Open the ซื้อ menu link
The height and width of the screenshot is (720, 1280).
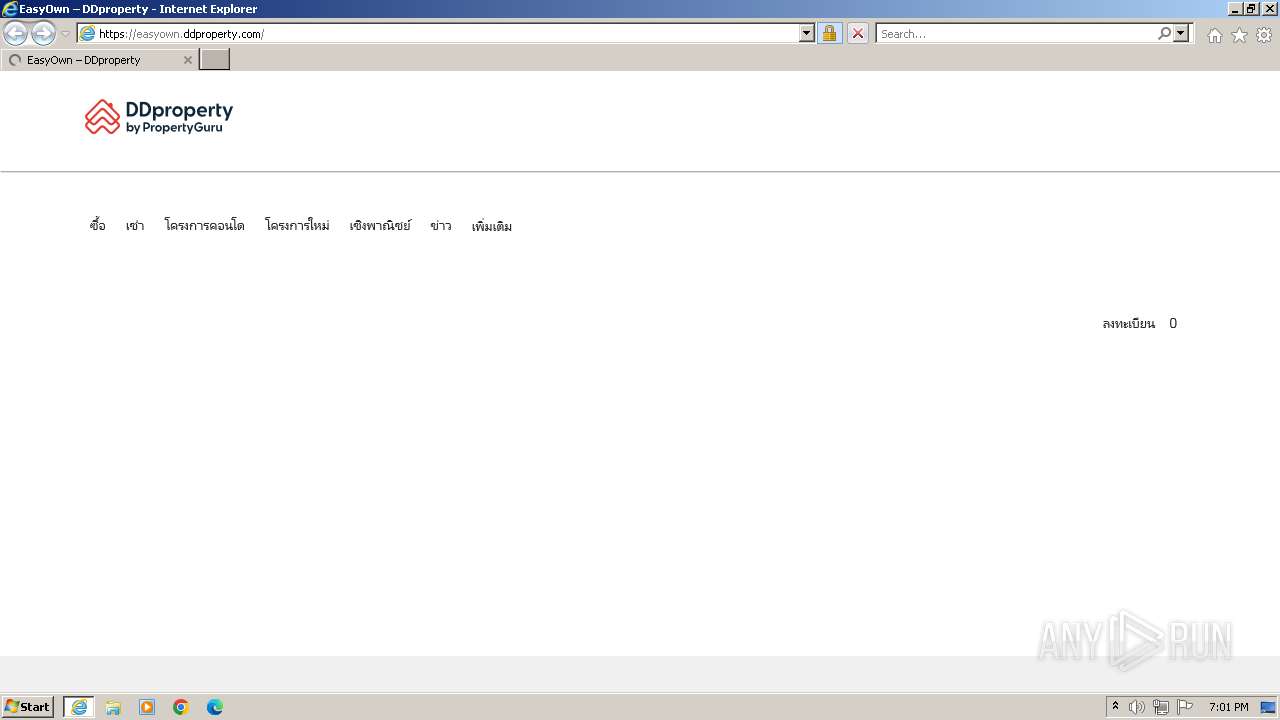[x=97, y=226]
